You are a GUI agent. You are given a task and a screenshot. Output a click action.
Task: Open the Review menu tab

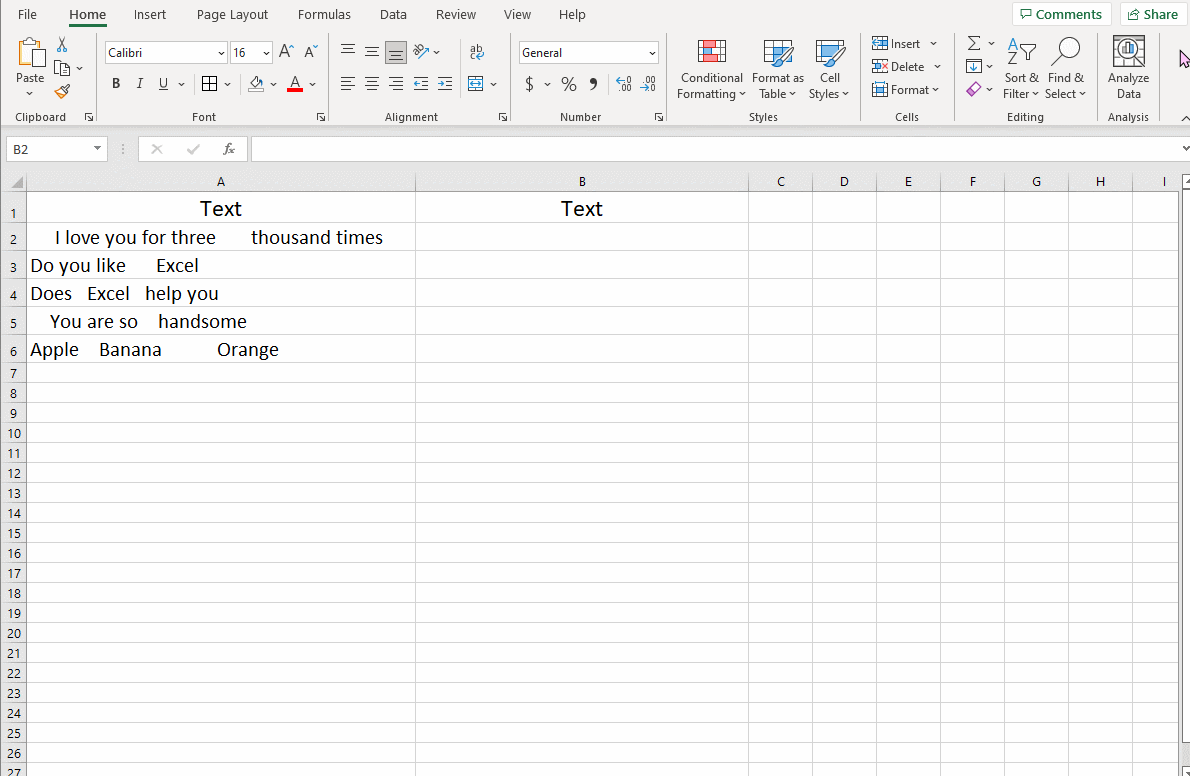(x=455, y=14)
